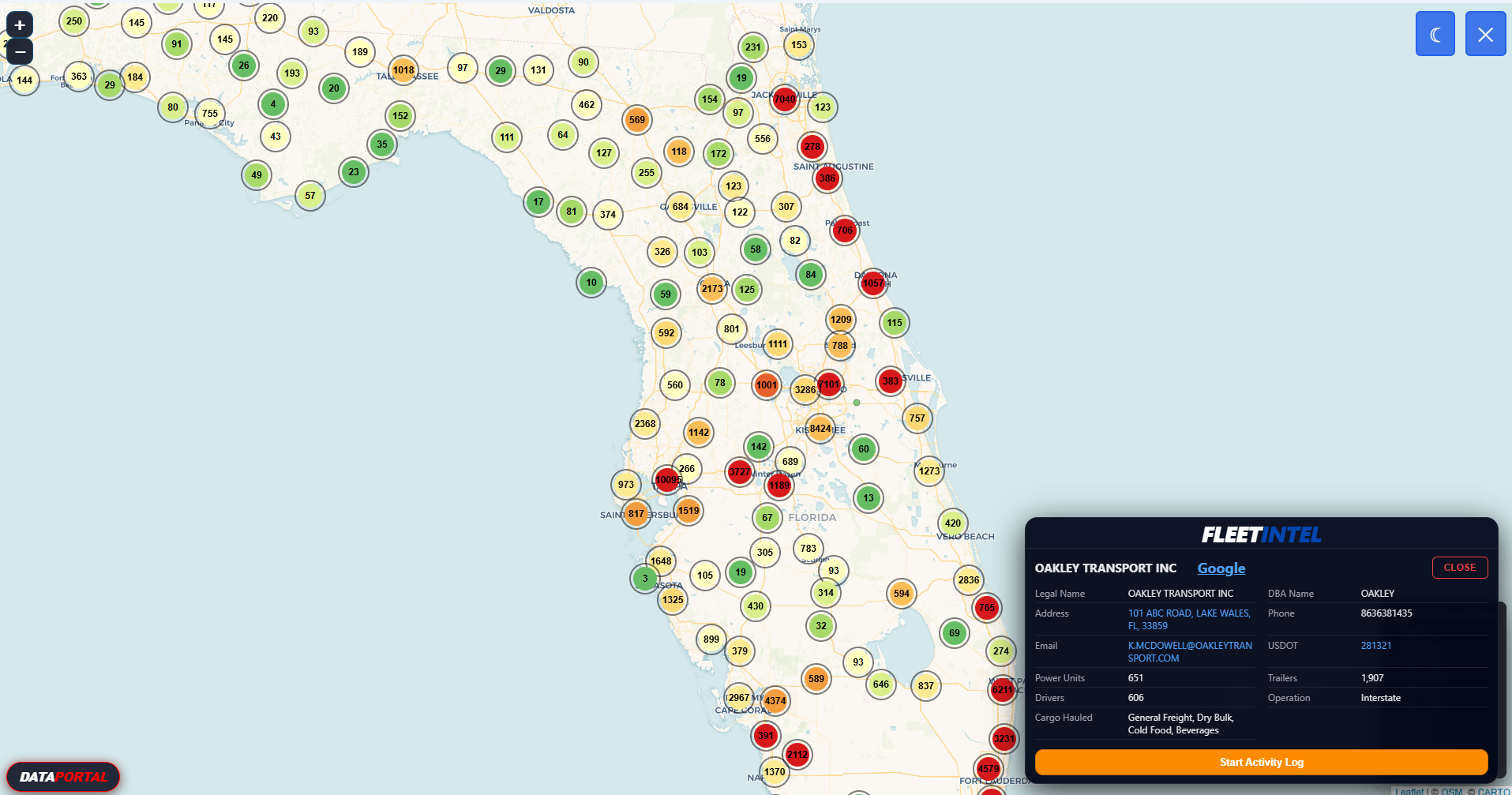
Task: Expand the red 3727 cluster marker
Action: pos(739,472)
